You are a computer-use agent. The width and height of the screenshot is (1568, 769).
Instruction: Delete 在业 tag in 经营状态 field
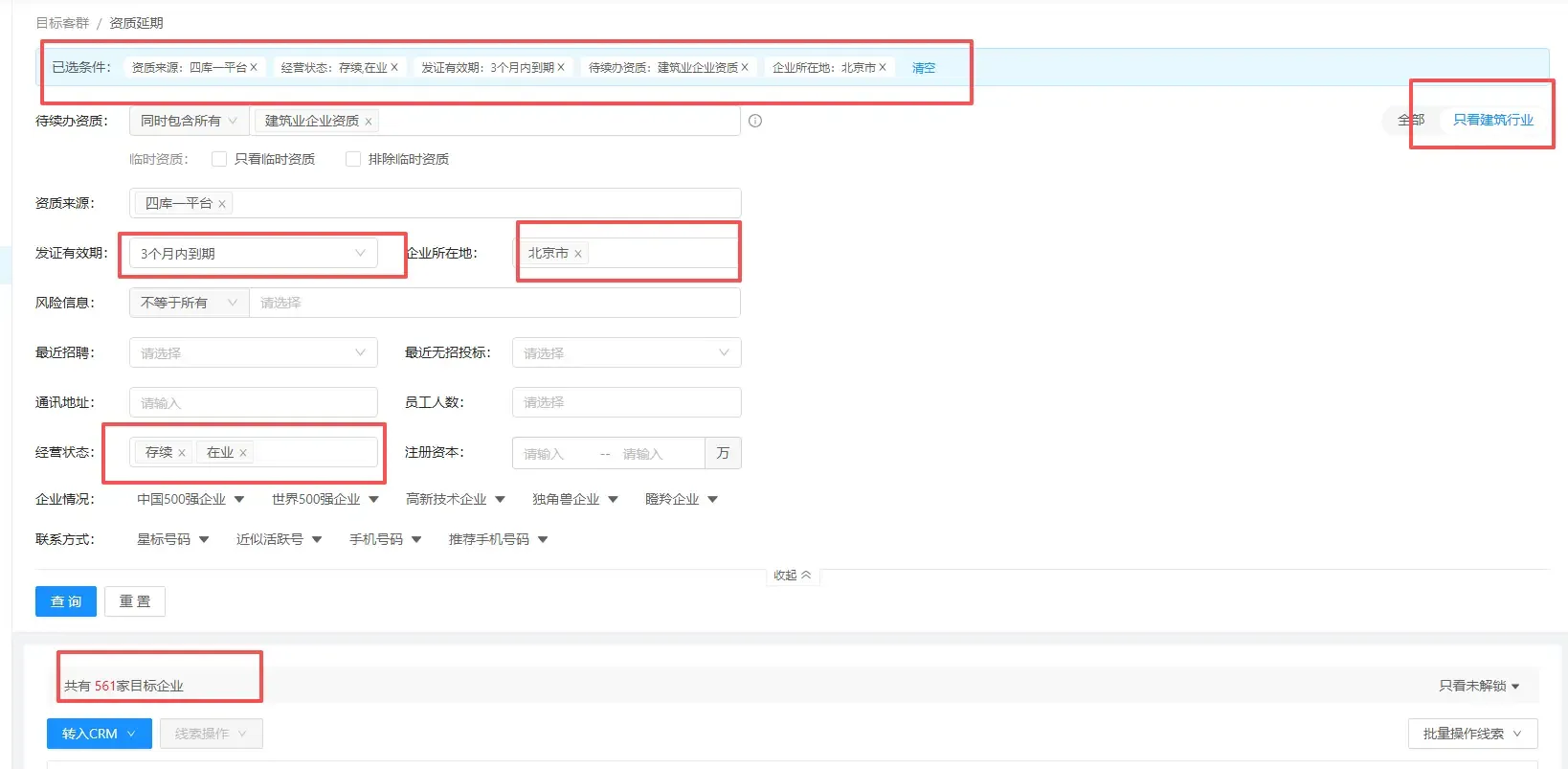(243, 453)
